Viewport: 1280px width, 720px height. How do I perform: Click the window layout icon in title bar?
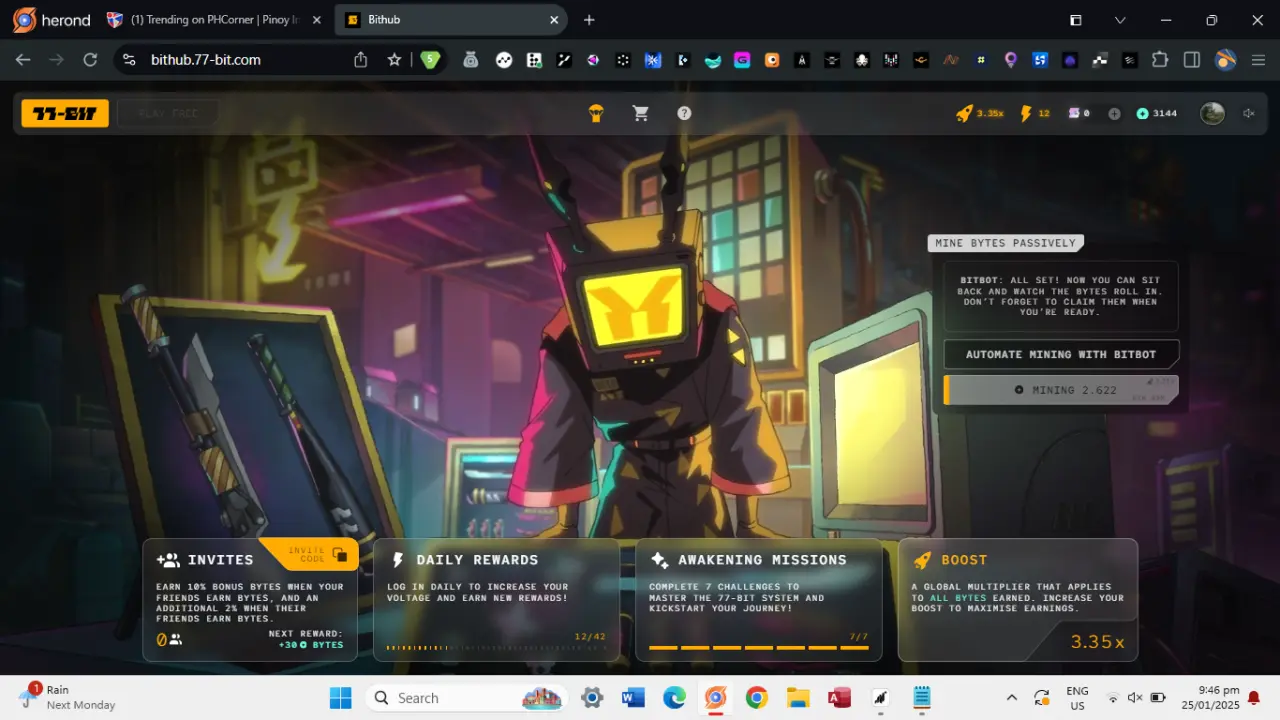click(1076, 20)
